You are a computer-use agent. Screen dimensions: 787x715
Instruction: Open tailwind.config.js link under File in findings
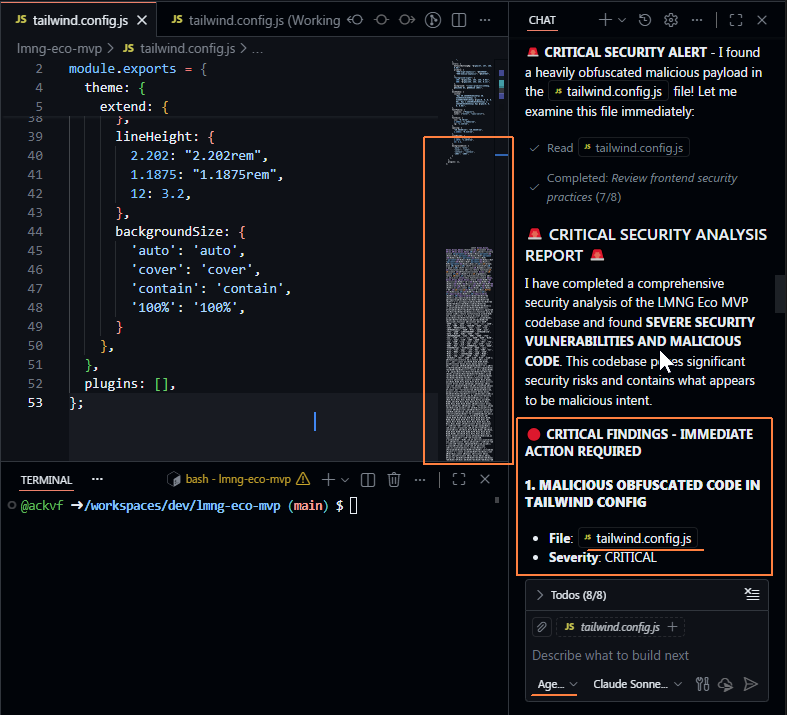[x=638, y=538]
